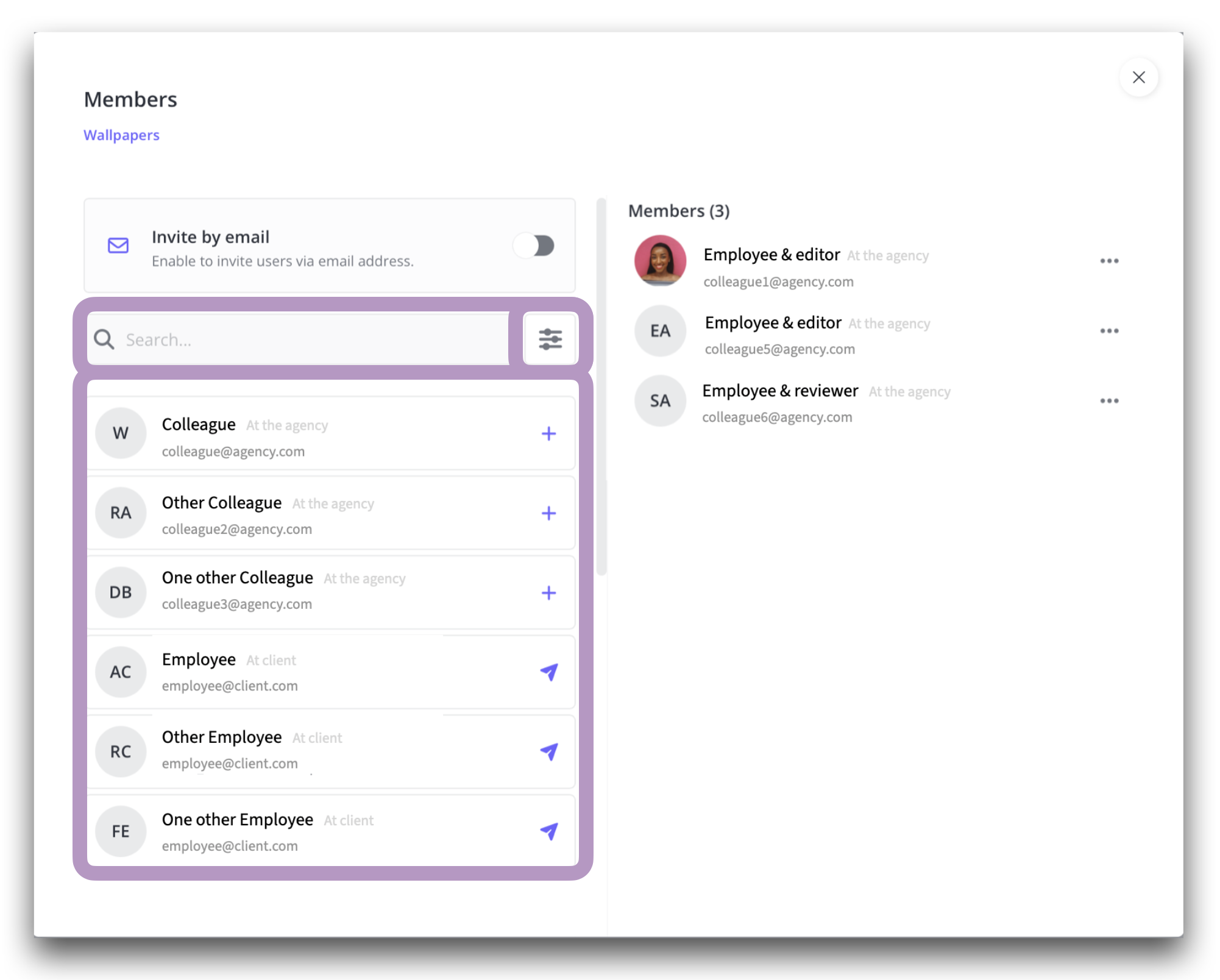Click the EA member avatar

(x=660, y=331)
